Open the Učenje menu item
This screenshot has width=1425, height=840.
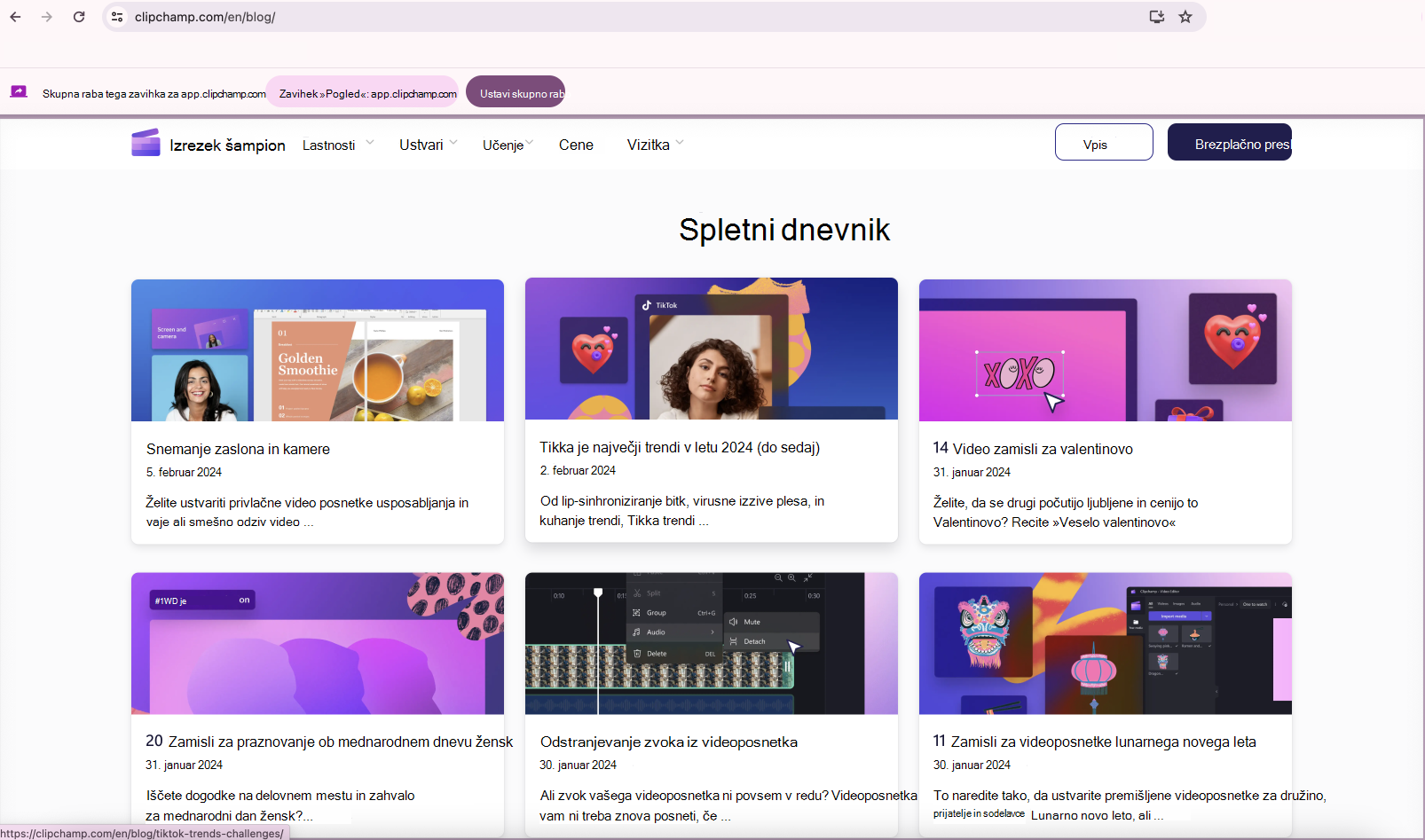pyautogui.click(x=503, y=145)
